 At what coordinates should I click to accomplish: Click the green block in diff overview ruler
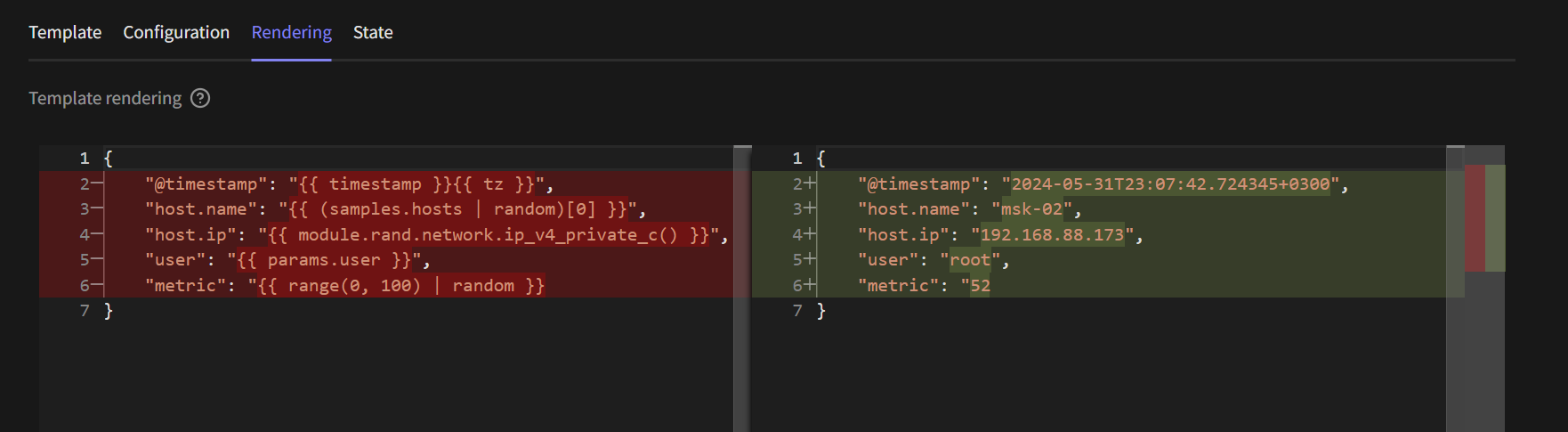click(x=1495, y=218)
